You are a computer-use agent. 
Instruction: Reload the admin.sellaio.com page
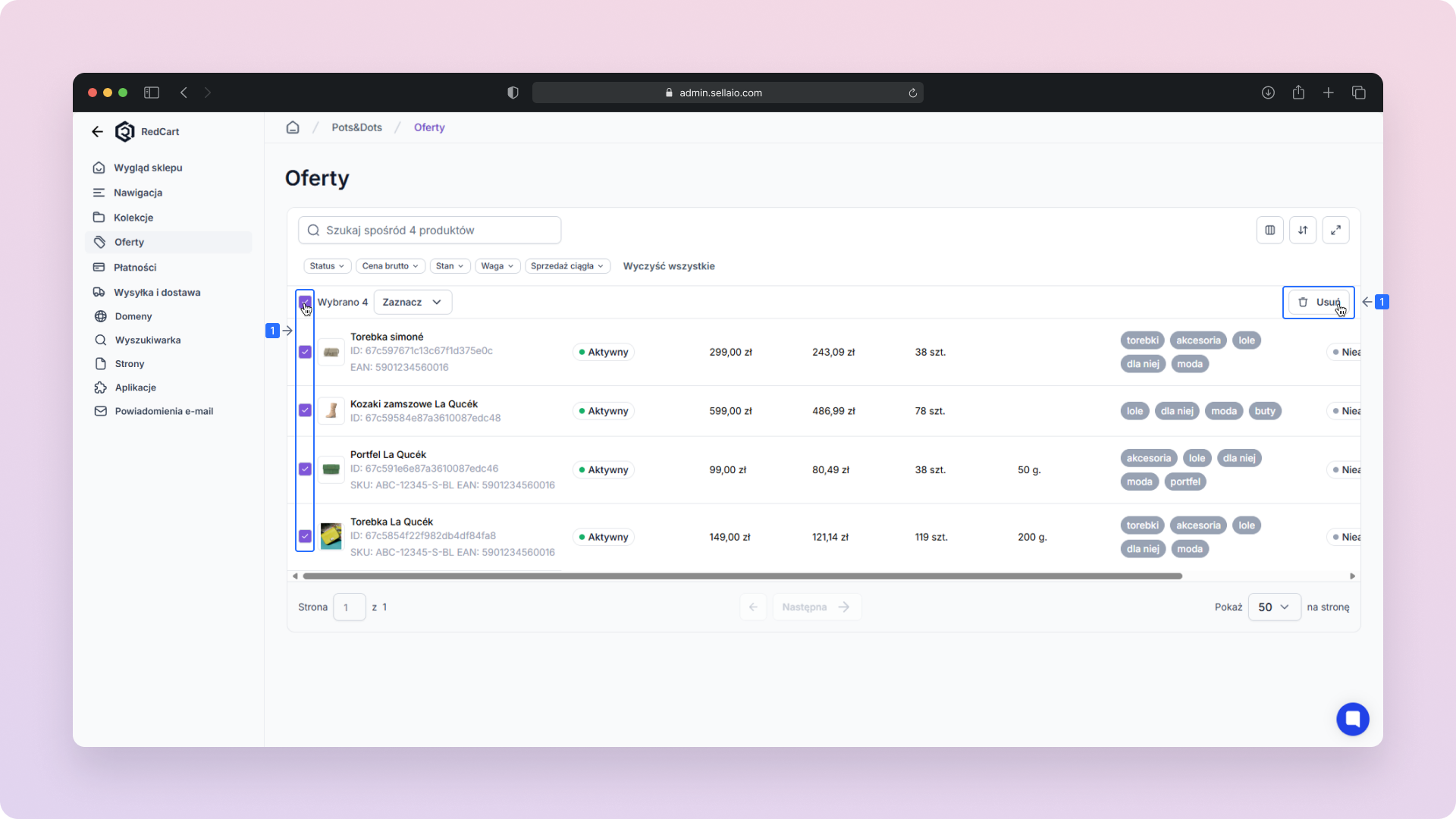(912, 93)
